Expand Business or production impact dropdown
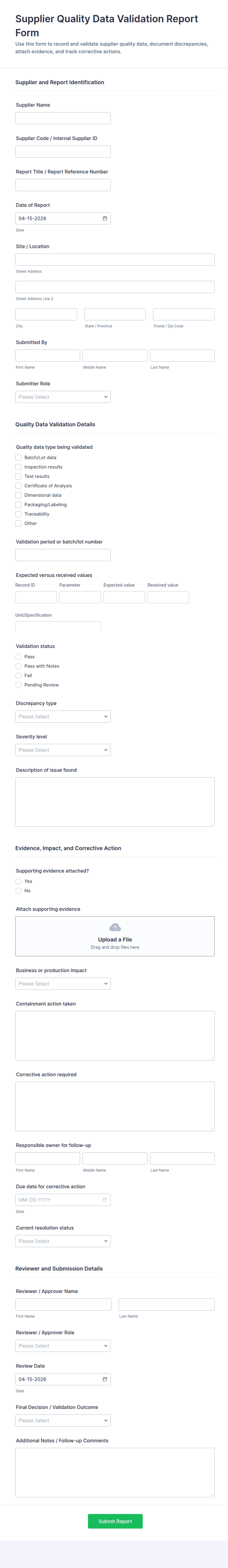 click(x=63, y=984)
